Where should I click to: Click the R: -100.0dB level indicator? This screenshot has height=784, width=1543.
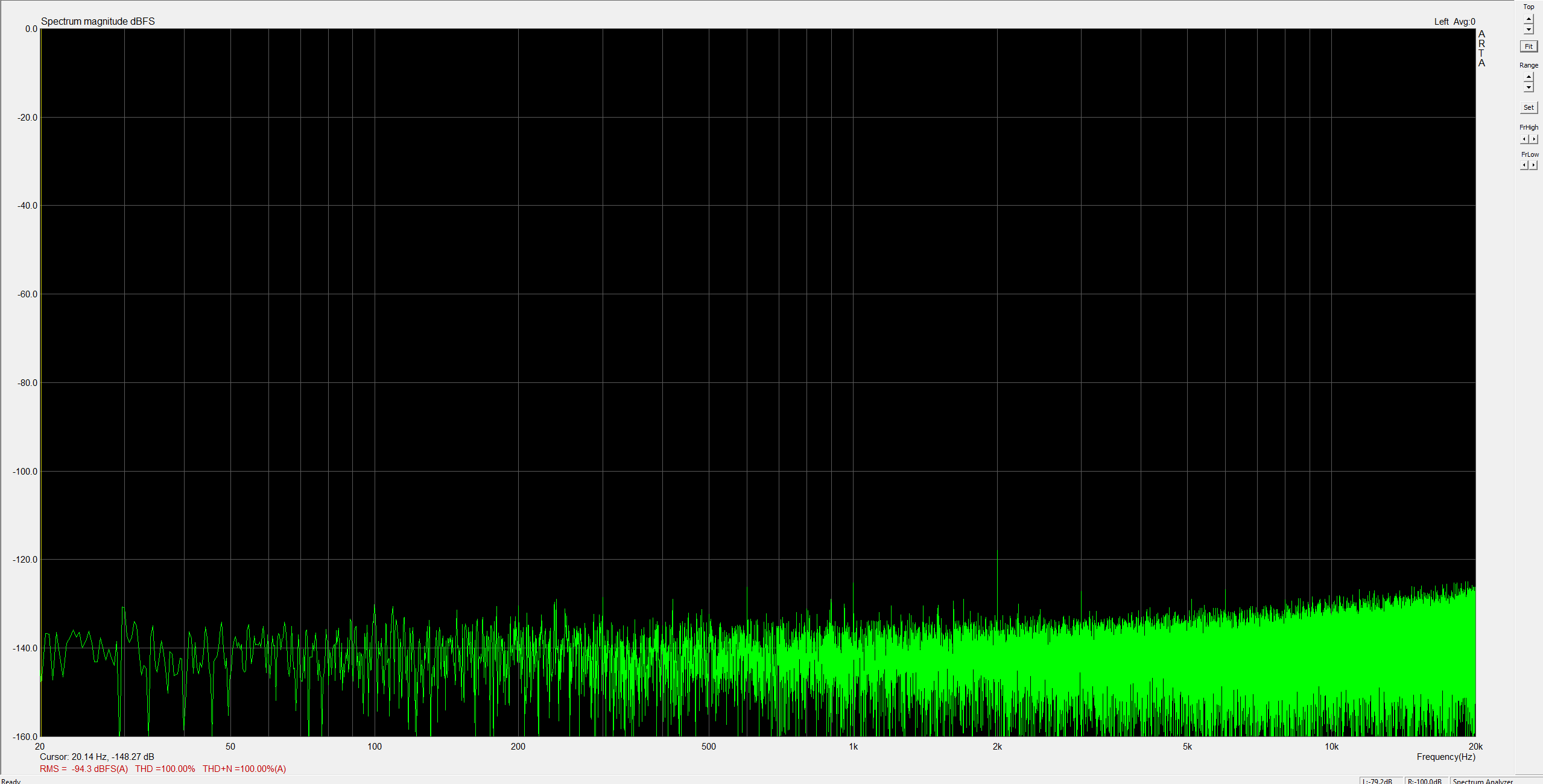click(x=1426, y=781)
